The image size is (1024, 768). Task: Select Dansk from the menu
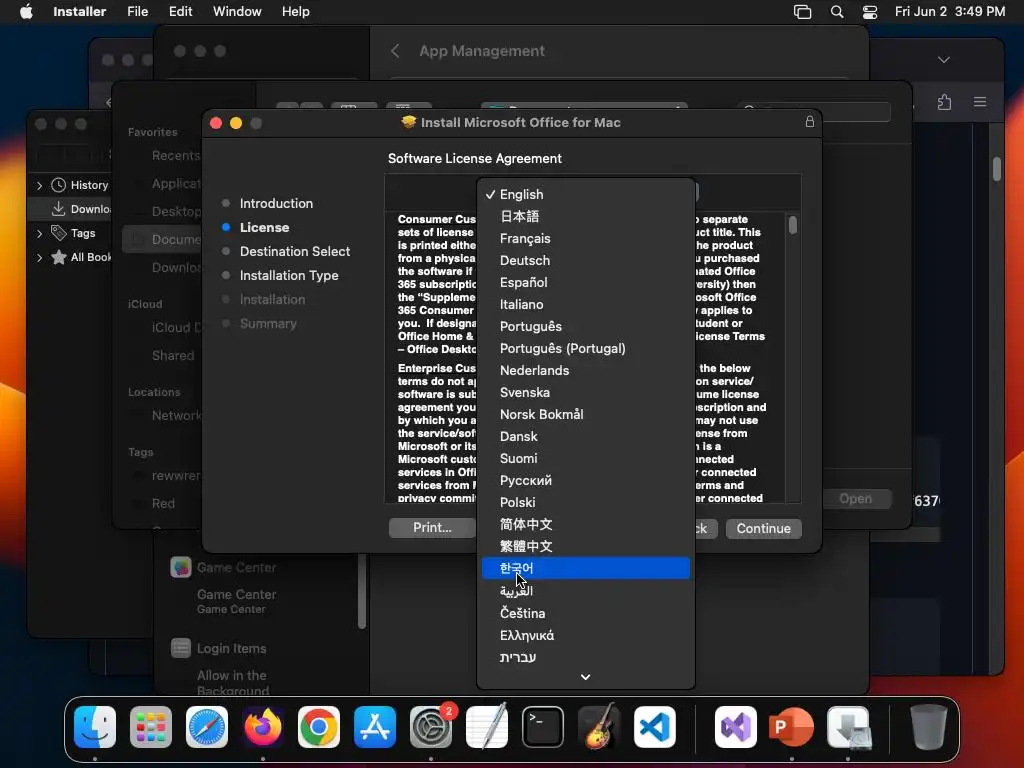coord(585,436)
